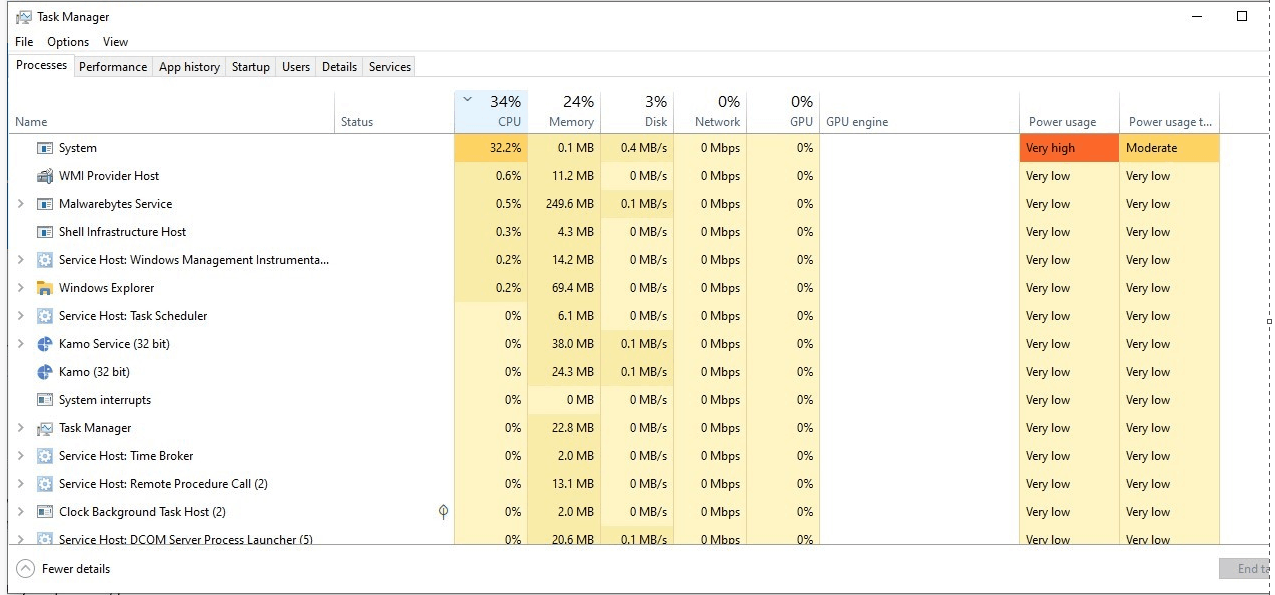Expand Service Host: Time Broker
The height and width of the screenshot is (595, 1275).
(x=20, y=456)
